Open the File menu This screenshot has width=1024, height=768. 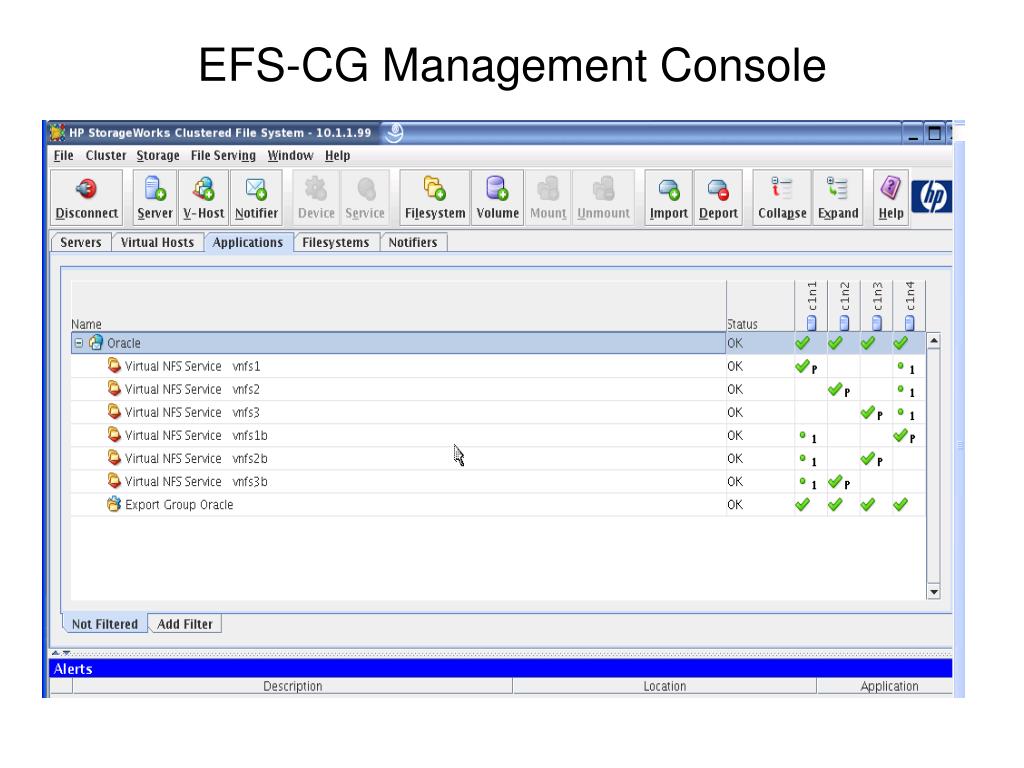point(63,155)
